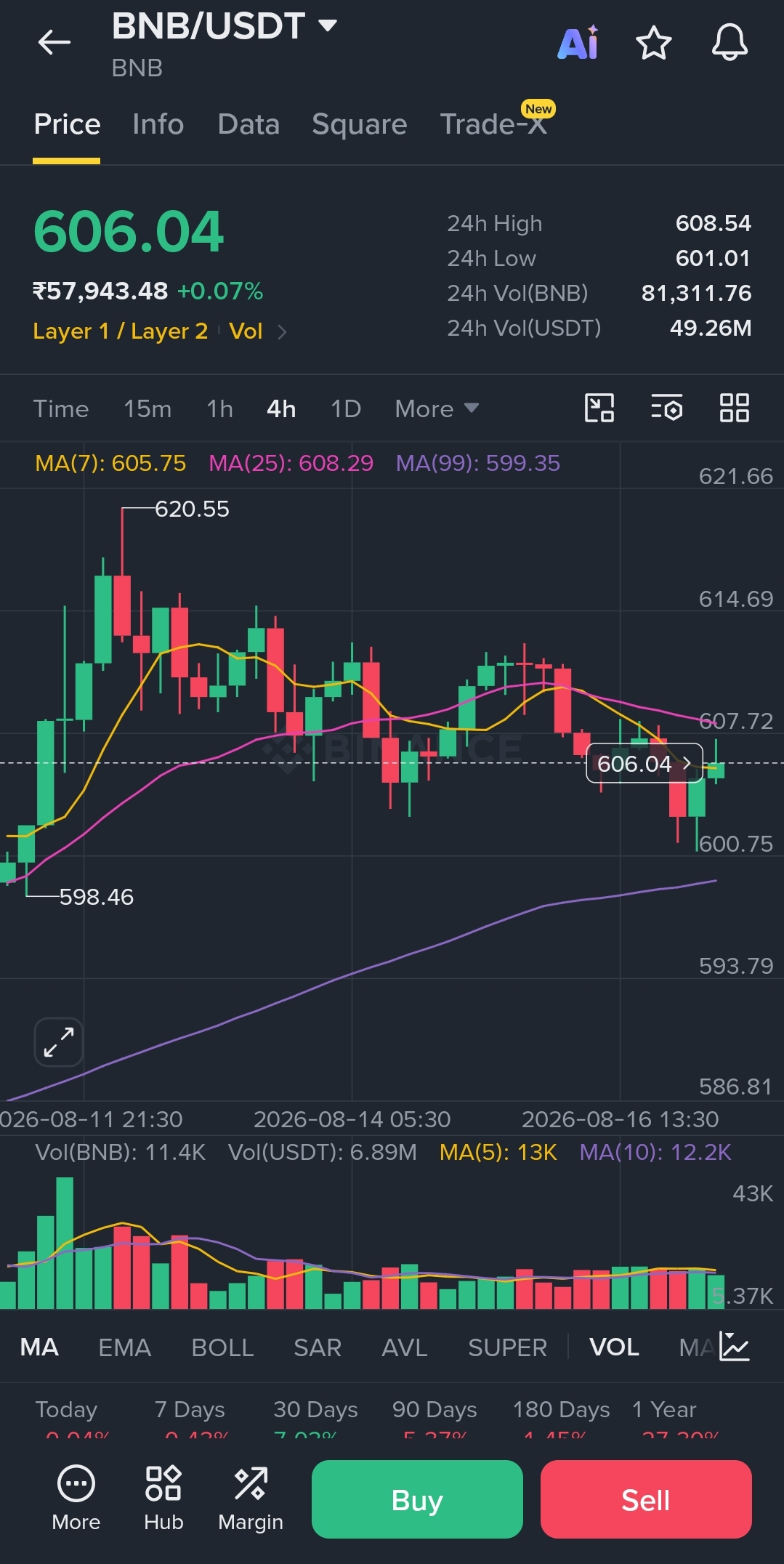The height and width of the screenshot is (1564, 784).
Task: Open the Margin trading icon
Action: tap(251, 1499)
